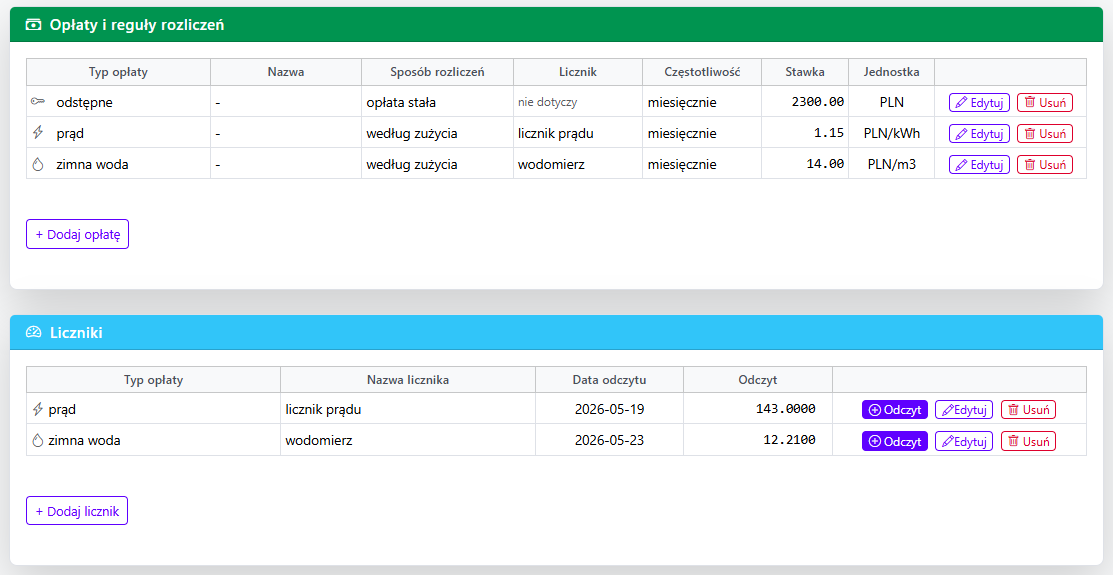Click według zużycia in the zimna woda row

[412, 165]
